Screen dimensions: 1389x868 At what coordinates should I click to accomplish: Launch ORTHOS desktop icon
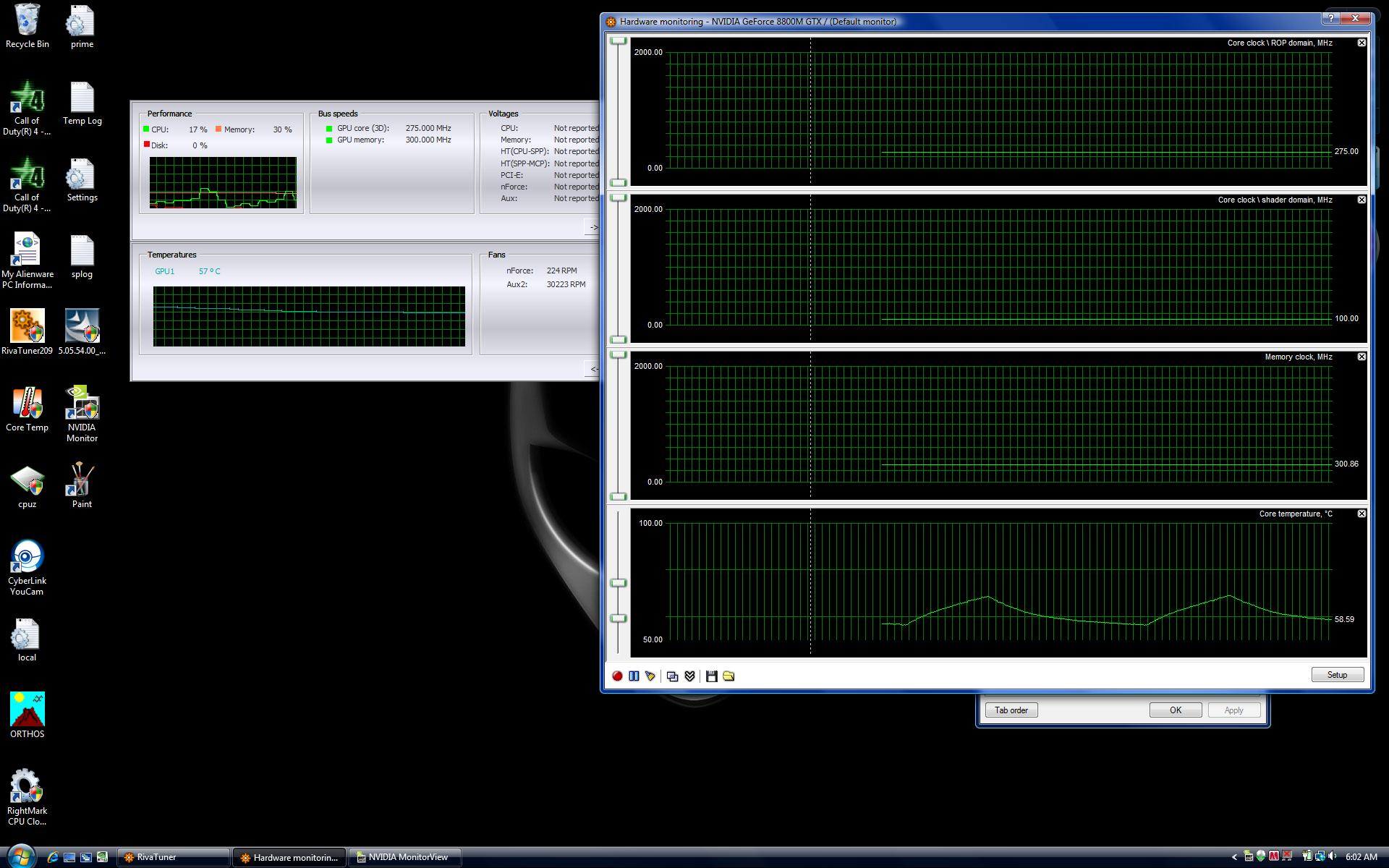(27, 715)
